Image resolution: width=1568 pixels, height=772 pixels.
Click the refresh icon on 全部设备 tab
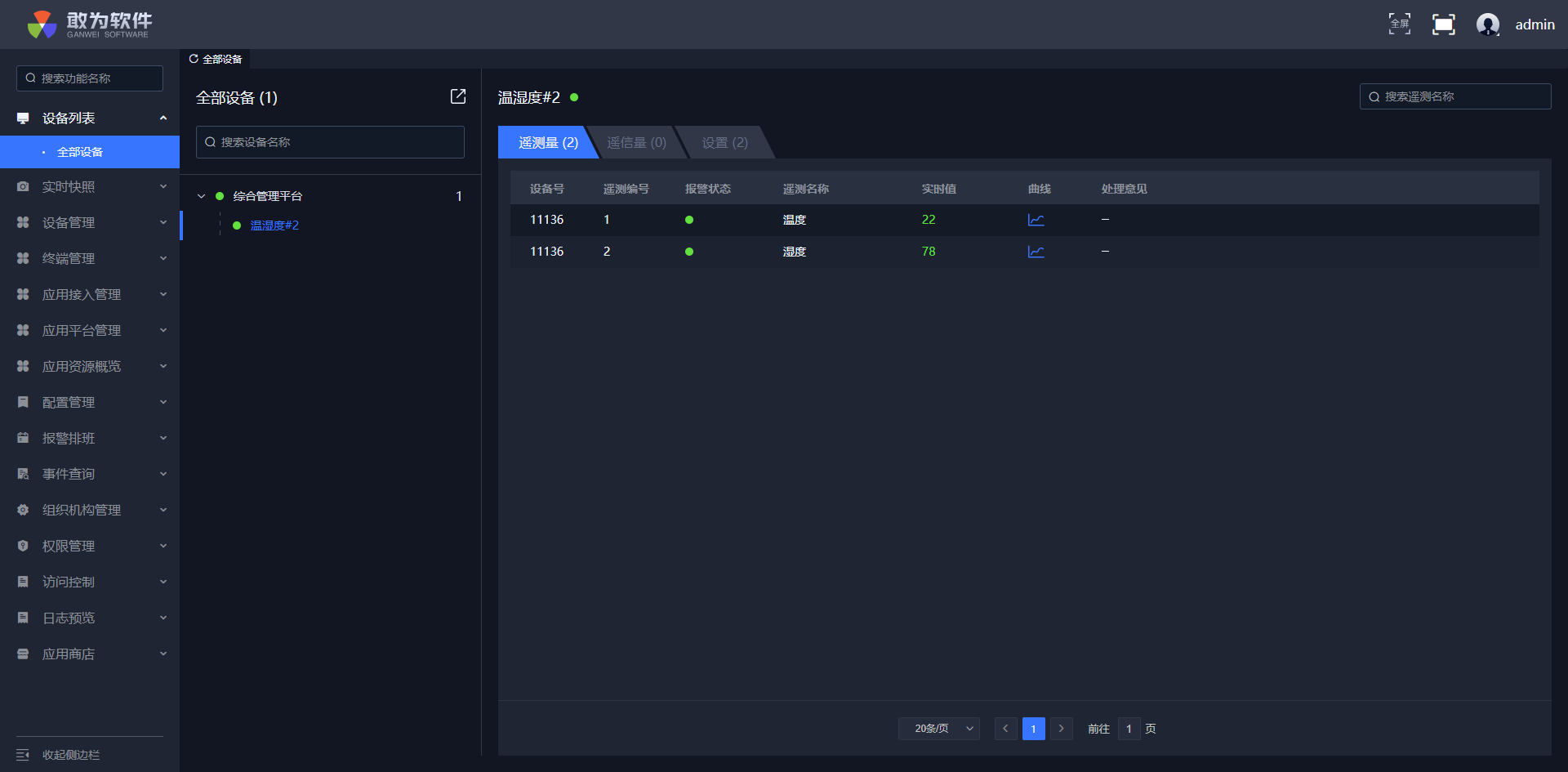tap(194, 59)
